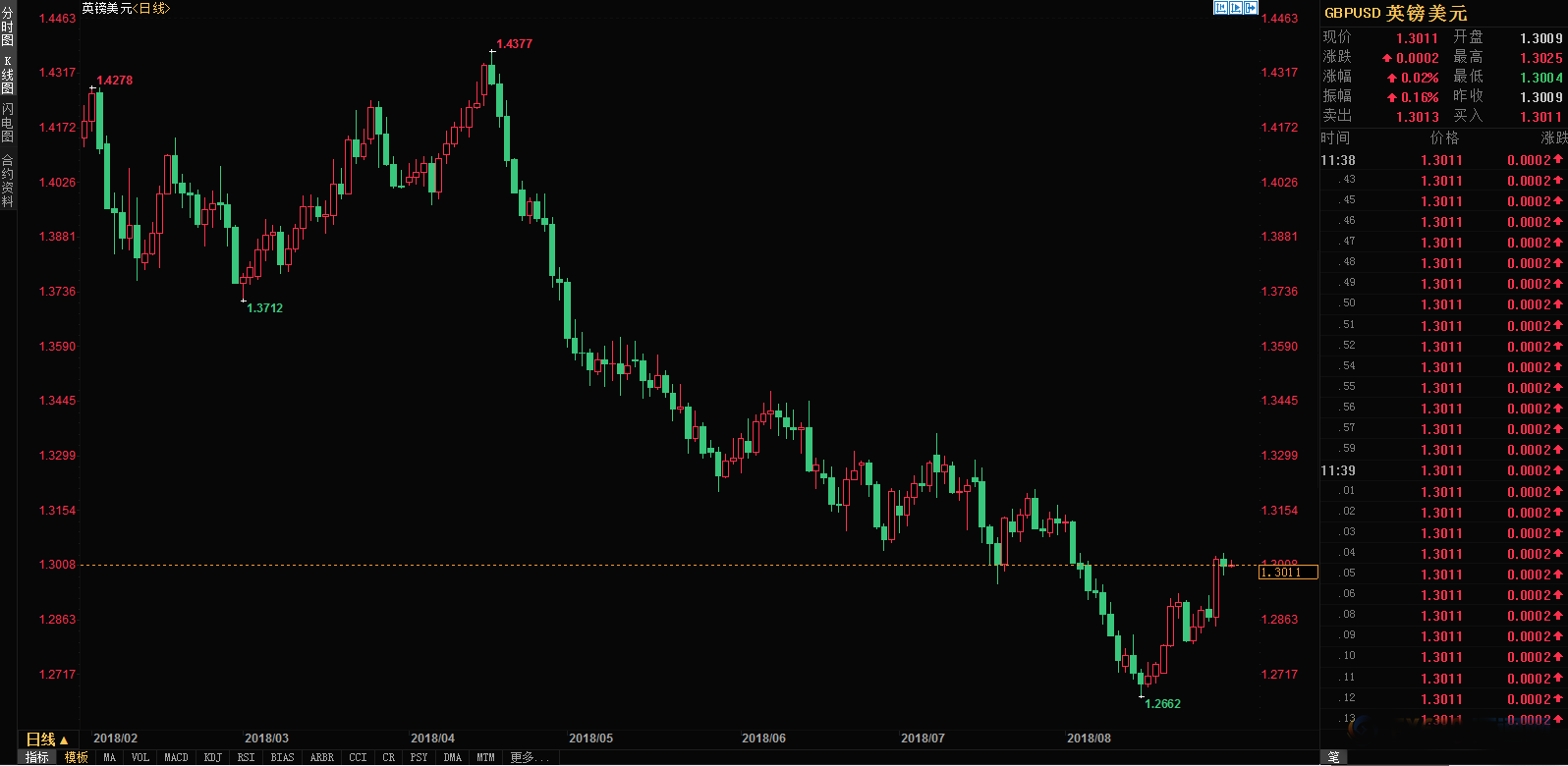Expand the 更多... indicators list
The image size is (1568, 766).
[x=530, y=757]
